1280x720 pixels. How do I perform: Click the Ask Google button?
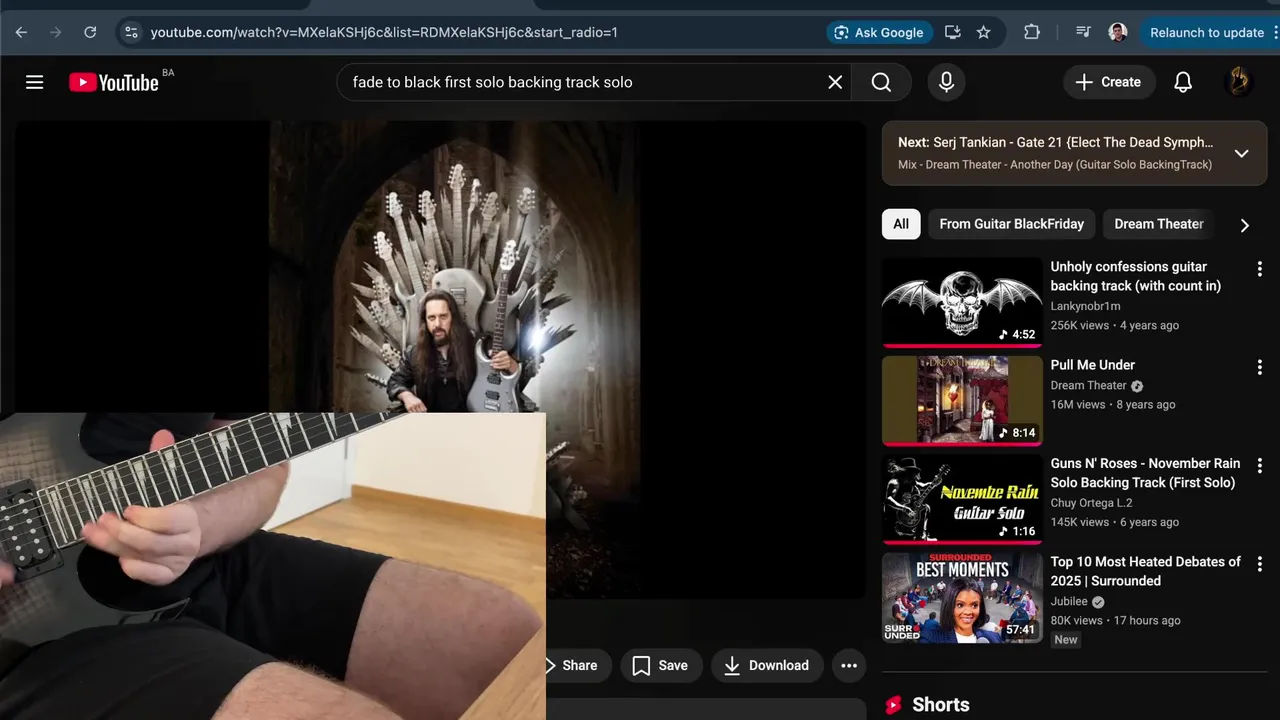(x=879, y=32)
